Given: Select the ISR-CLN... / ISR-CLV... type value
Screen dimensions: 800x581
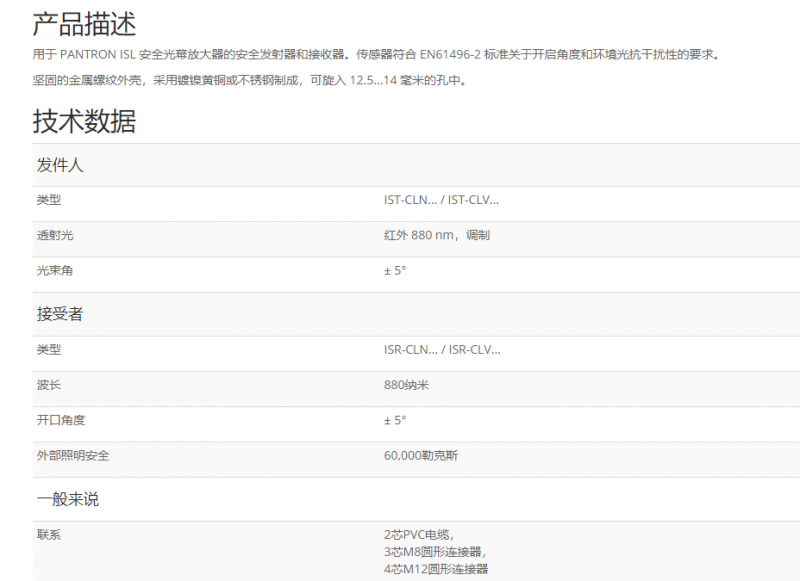Looking at the screenshot, I should tap(442, 349).
